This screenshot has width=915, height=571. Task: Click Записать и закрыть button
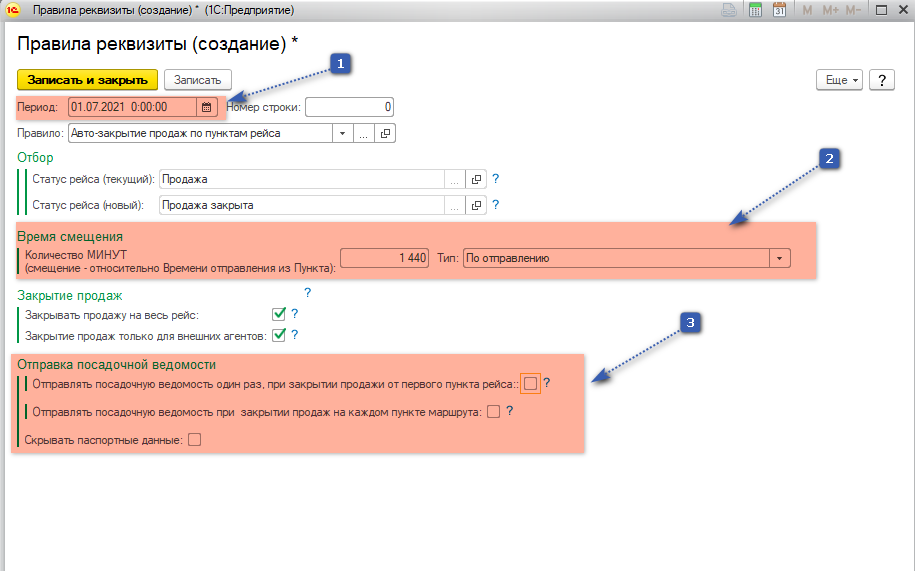click(x=88, y=80)
